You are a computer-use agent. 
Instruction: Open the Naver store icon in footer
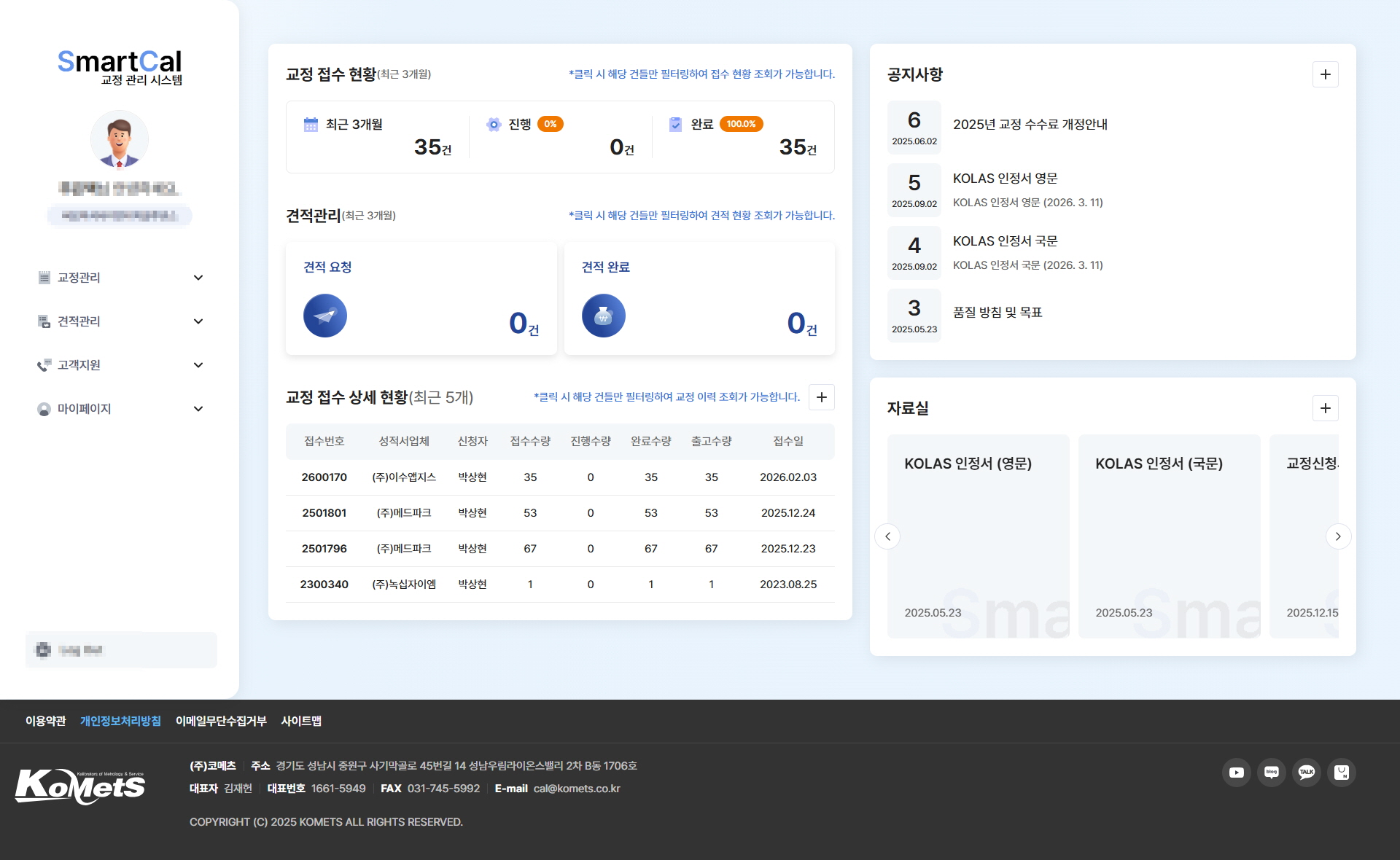pyautogui.click(x=1341, y=773)
